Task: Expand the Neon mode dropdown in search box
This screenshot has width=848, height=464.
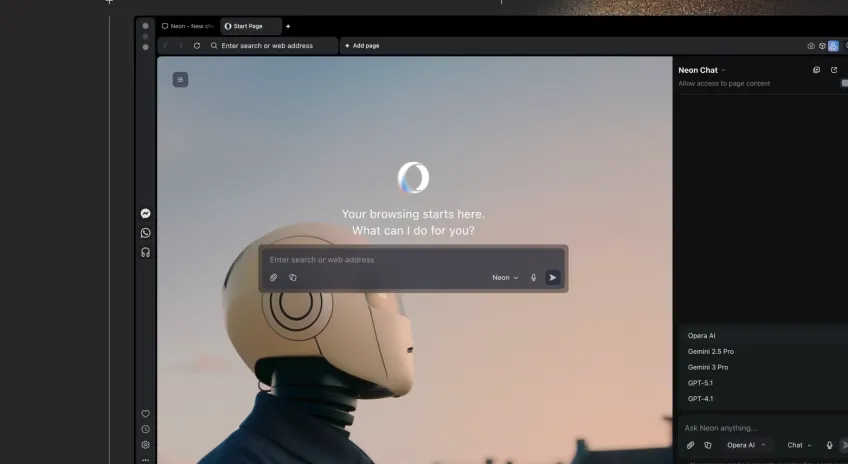Action: coord(505,278)
